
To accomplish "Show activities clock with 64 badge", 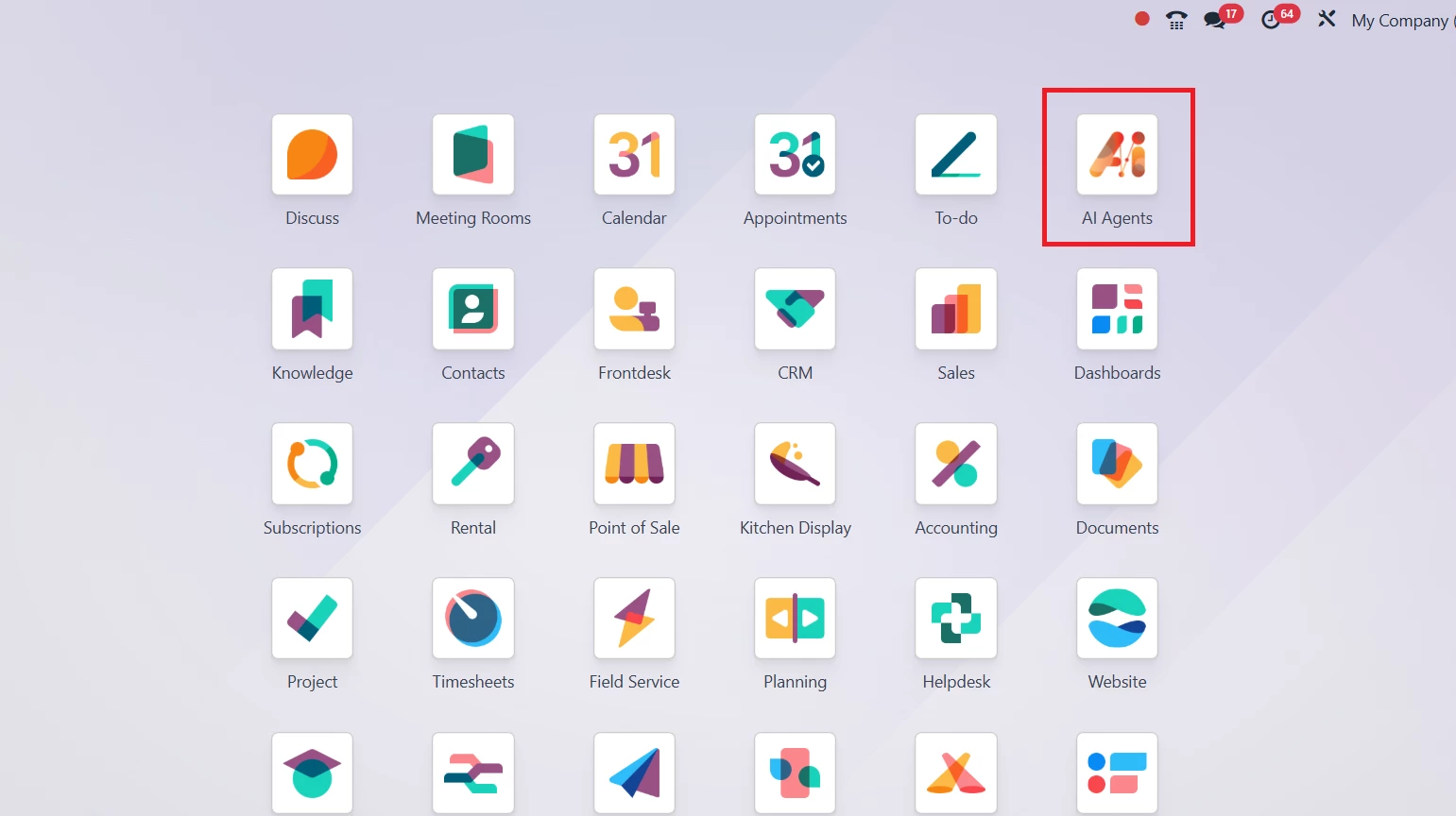I will pos(1272,20).
